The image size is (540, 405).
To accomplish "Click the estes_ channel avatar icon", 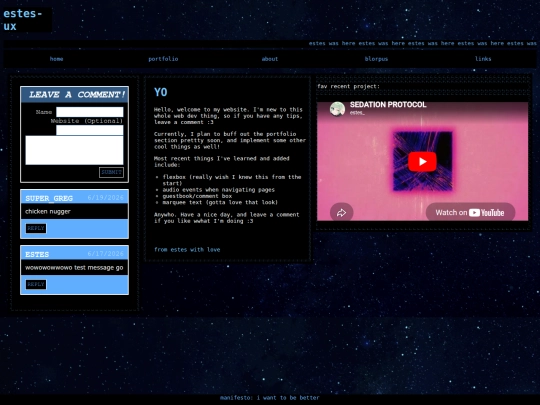I will click(337, 108).
